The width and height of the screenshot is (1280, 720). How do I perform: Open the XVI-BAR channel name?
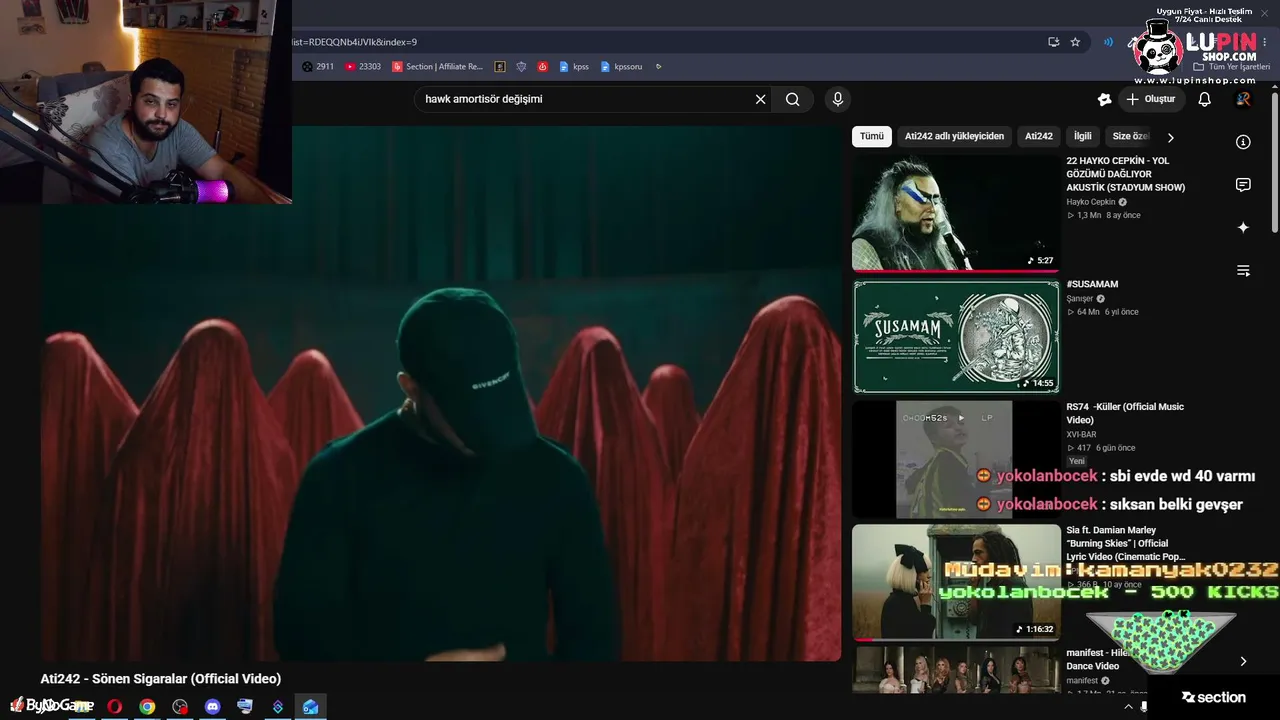pyautogui.click(x=1082, y=435)
